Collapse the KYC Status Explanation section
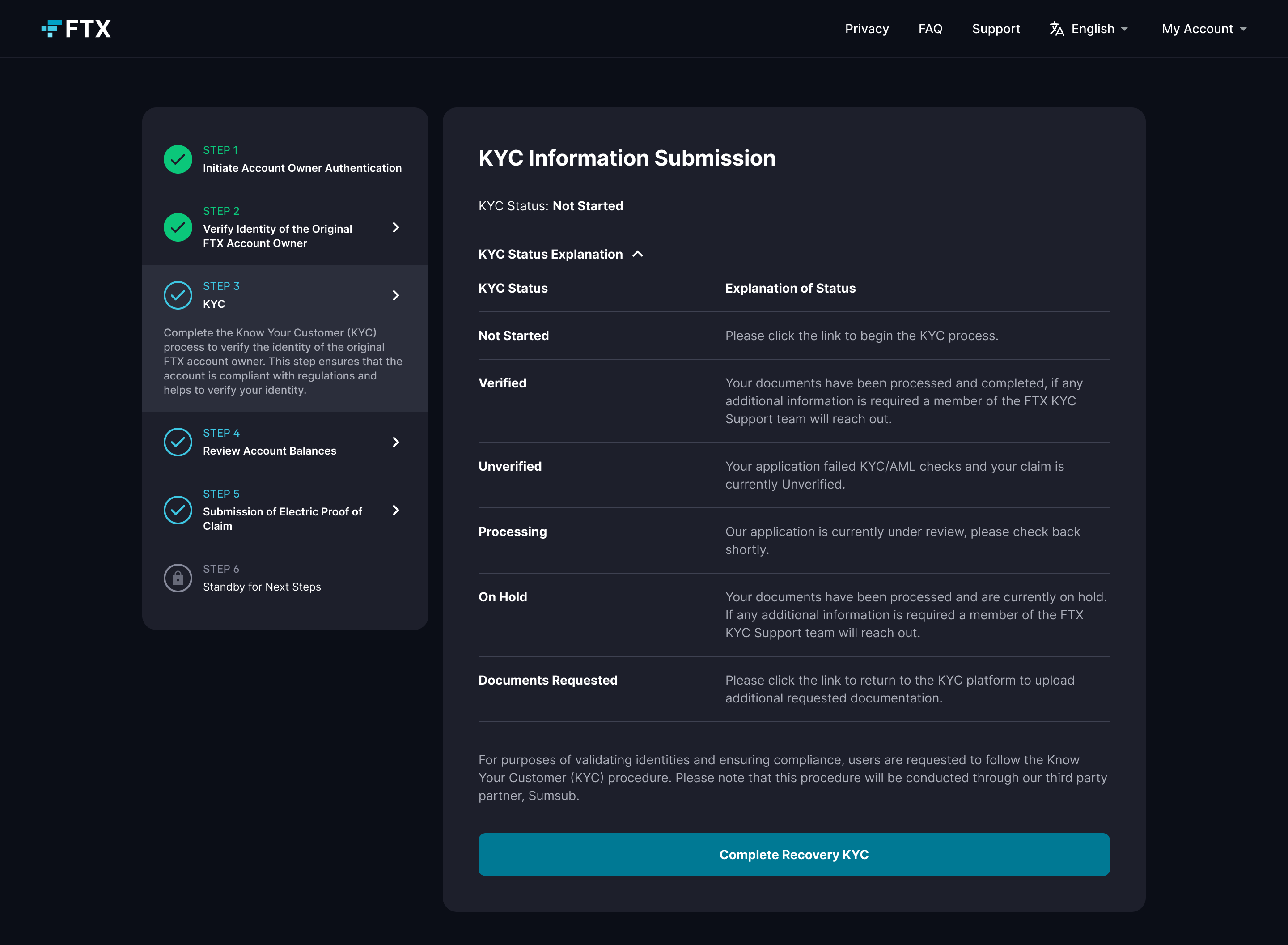Viewport: 1288px width, 945px height. 638,254
